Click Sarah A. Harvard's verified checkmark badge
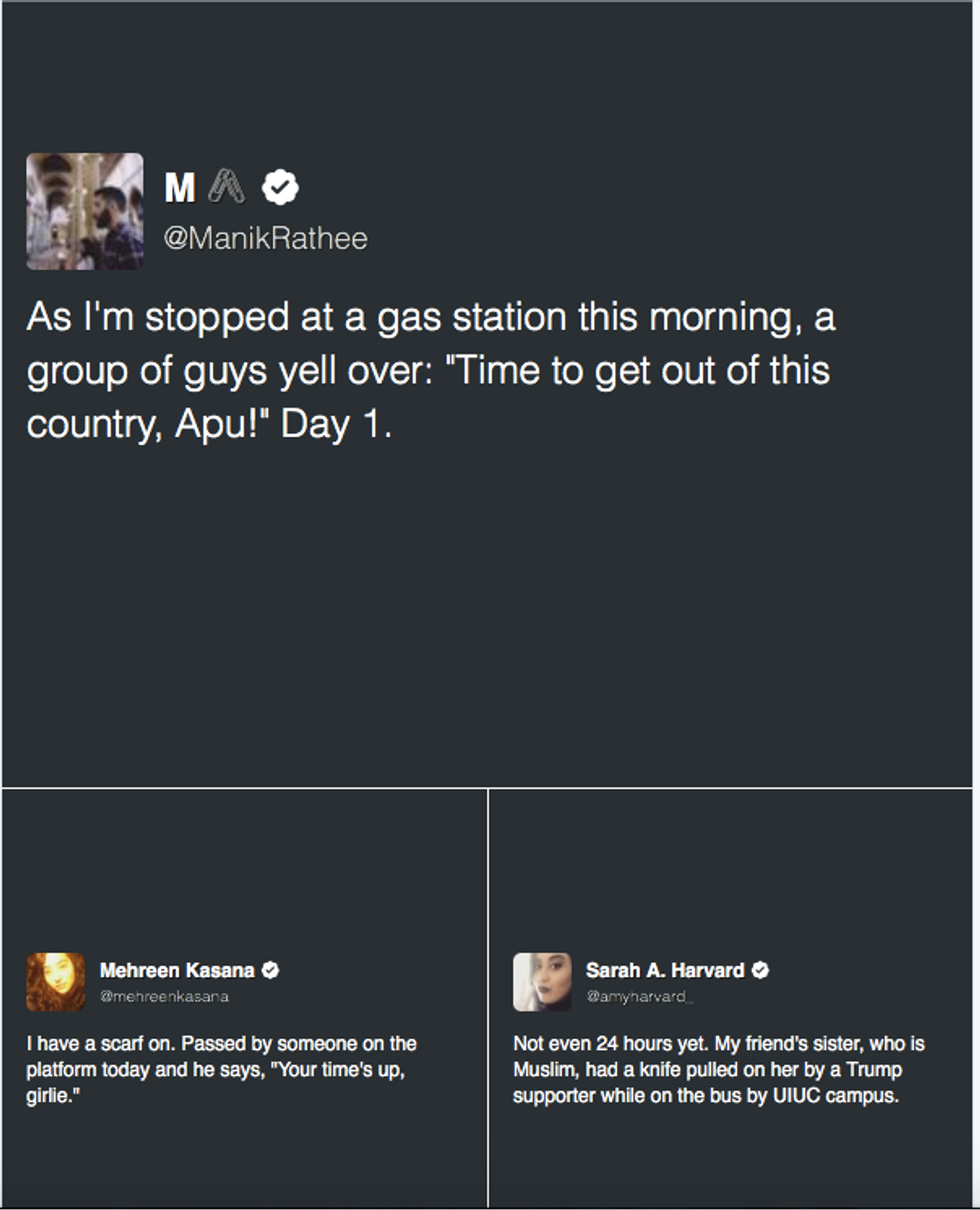 pos(760,970)
